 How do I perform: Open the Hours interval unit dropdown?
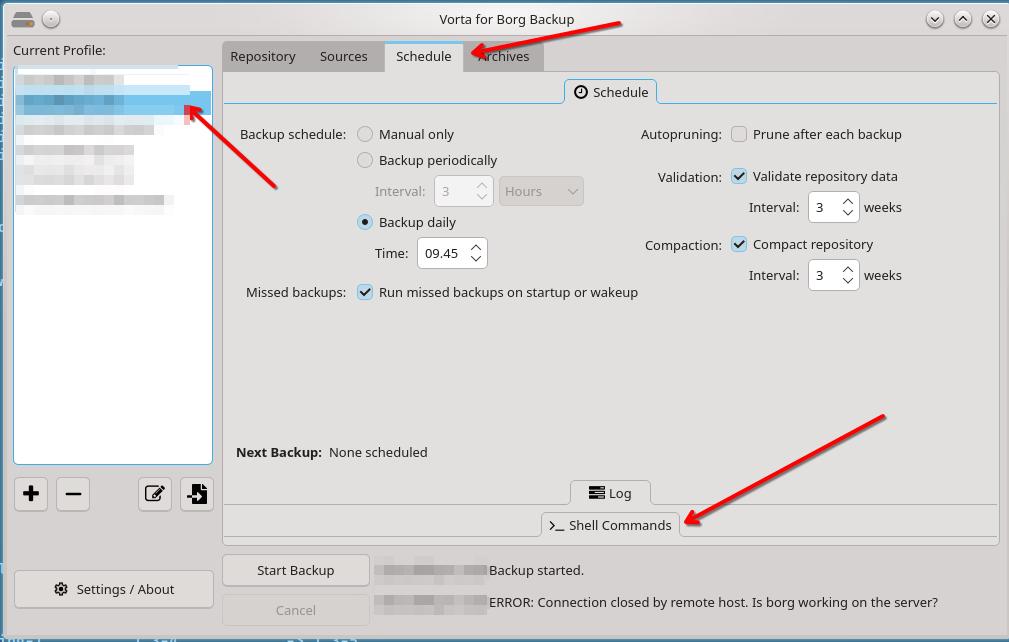541,191
